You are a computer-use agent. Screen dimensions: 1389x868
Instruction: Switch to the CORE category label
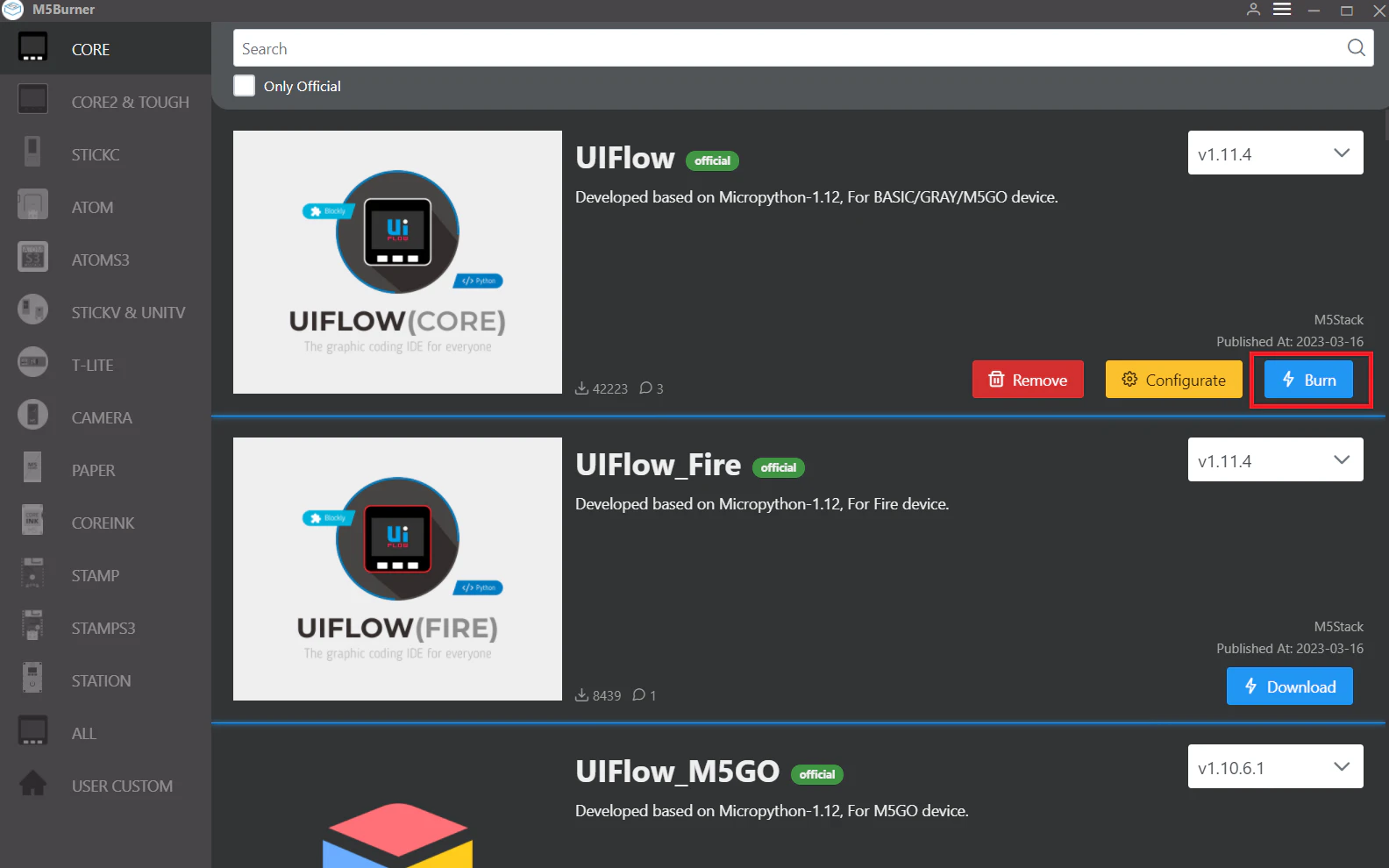(x=91, y=50)
